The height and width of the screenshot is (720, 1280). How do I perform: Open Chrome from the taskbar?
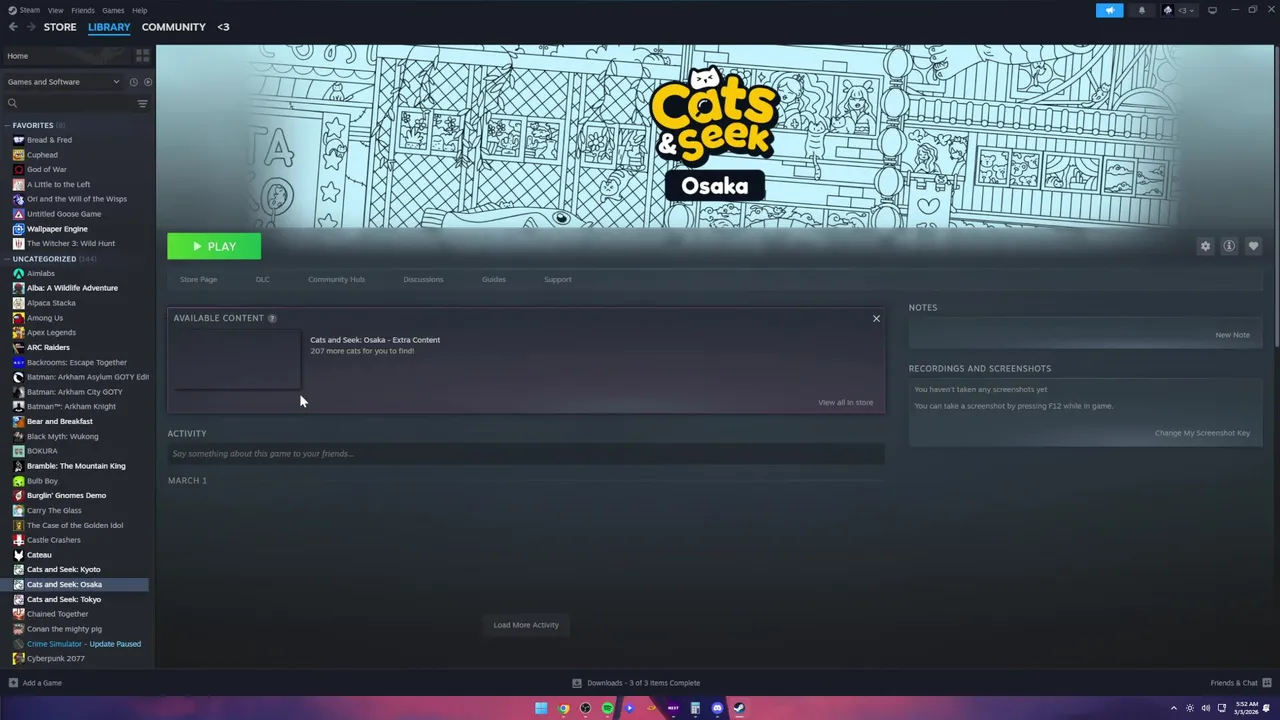click(563, 708)
